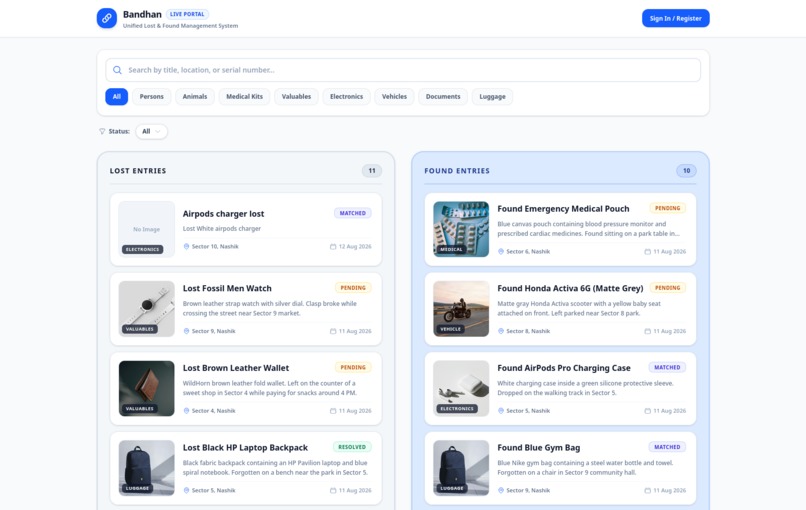Click location pin beside Sector 10, Nashik

pos(186,246)
